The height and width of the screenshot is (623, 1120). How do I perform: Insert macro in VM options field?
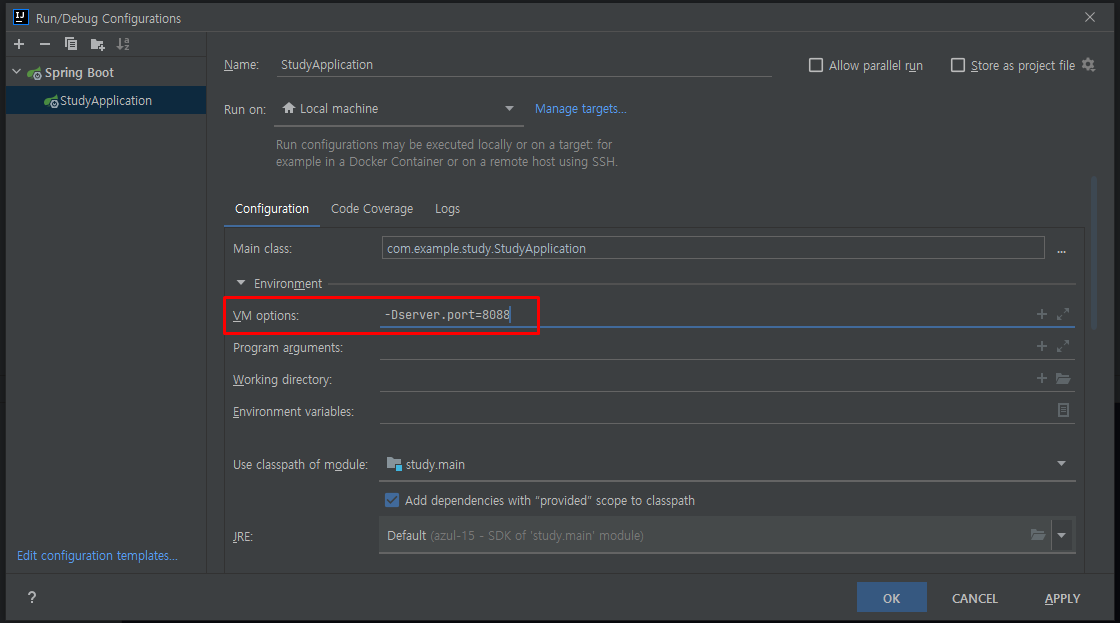tap(1041, 314)
